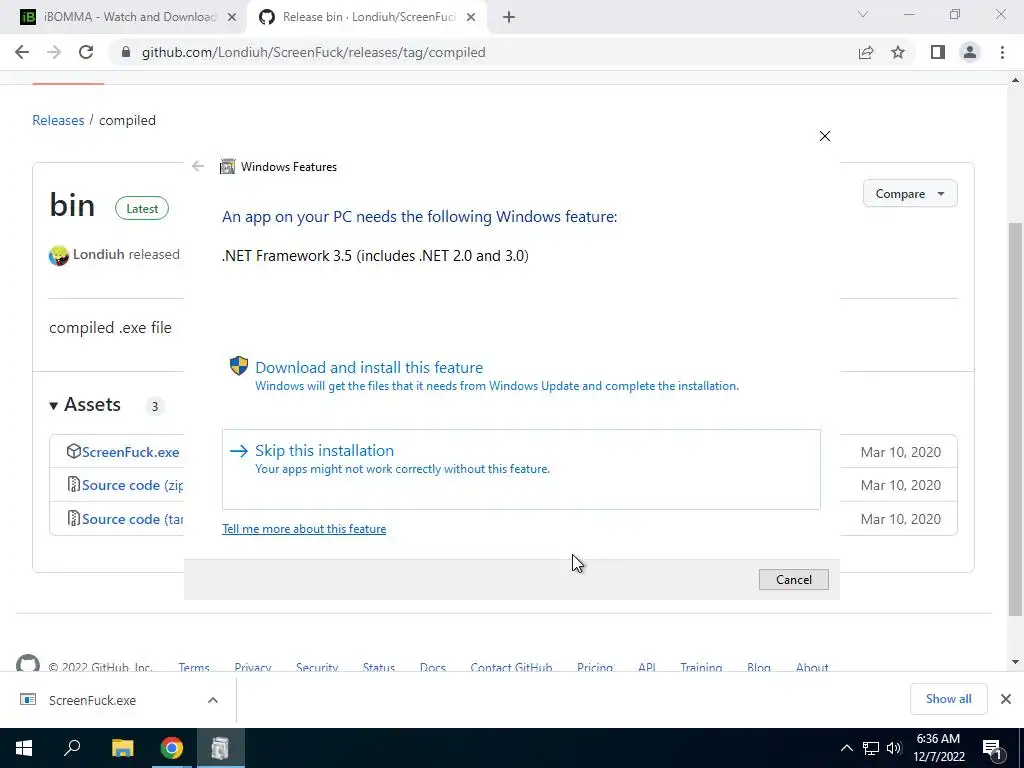
Task: Click the Windows Features title icon
Action: (227, 167)
